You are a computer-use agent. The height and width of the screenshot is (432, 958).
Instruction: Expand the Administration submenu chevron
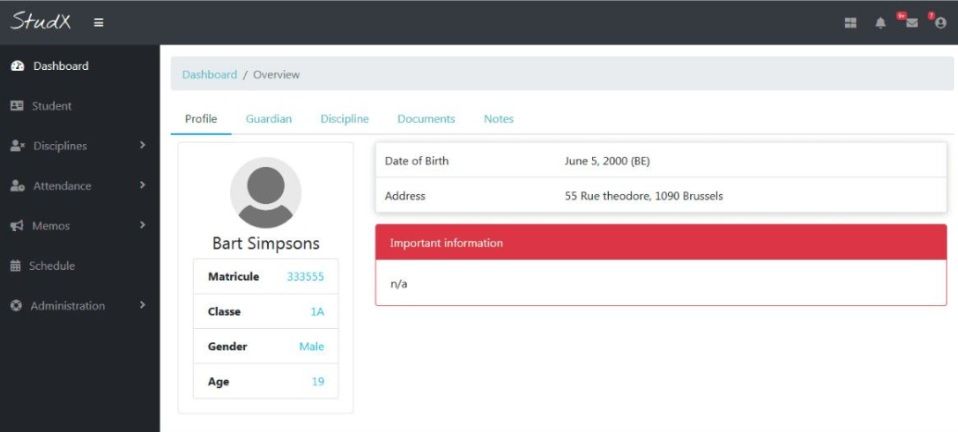click(x=142, y=304)
